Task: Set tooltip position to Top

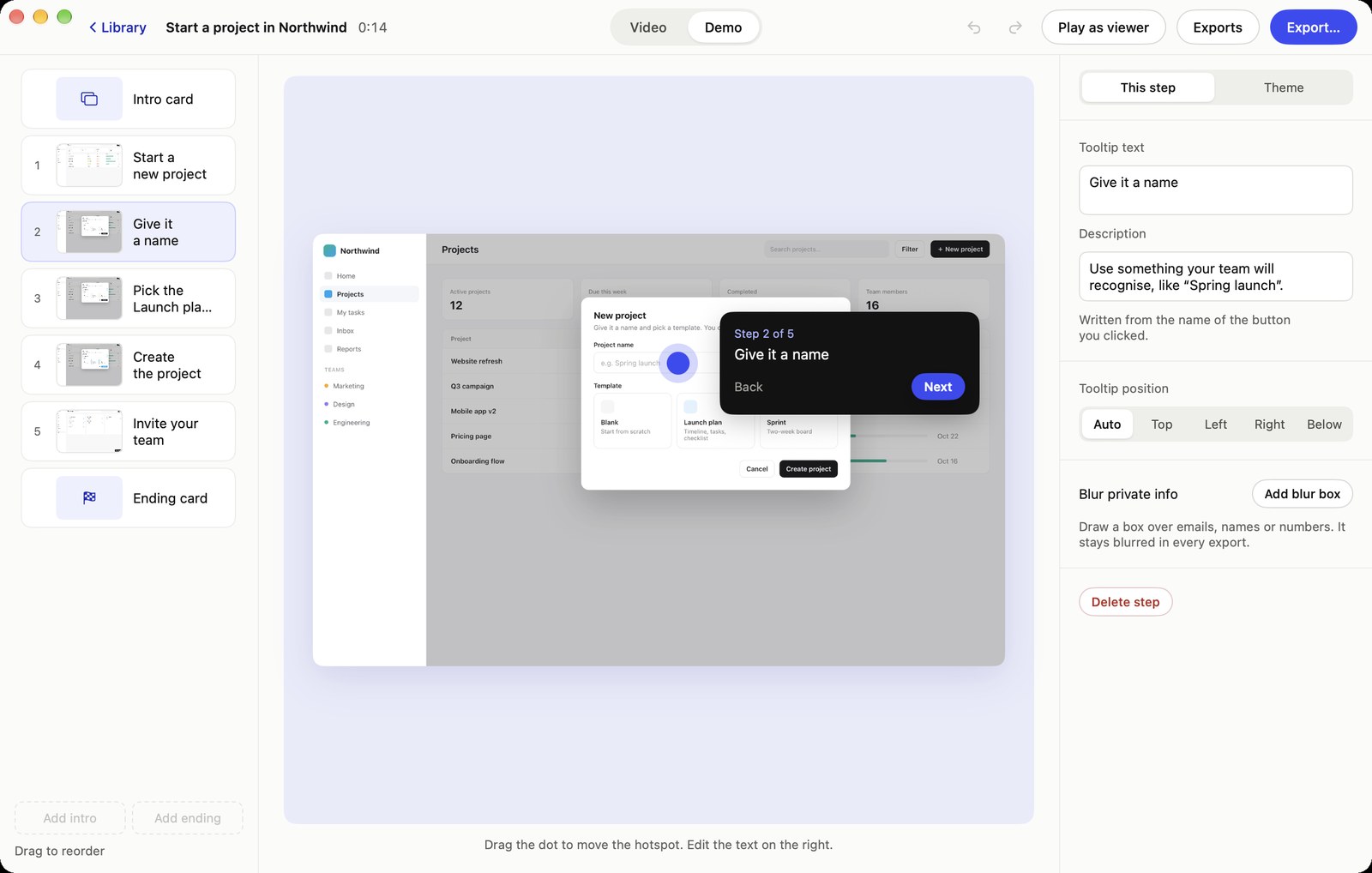Action: 1161,424
